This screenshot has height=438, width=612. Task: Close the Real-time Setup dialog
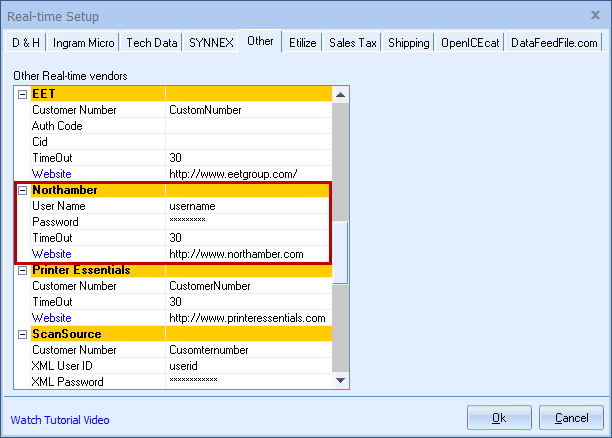tap(595, 15)
